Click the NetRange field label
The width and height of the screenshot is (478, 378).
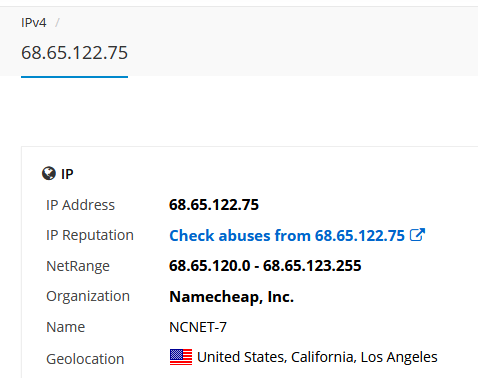coord(78,266)
